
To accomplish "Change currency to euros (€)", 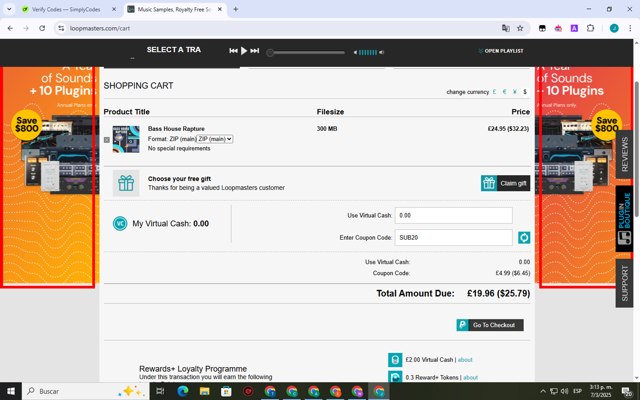I will (504, 92).
